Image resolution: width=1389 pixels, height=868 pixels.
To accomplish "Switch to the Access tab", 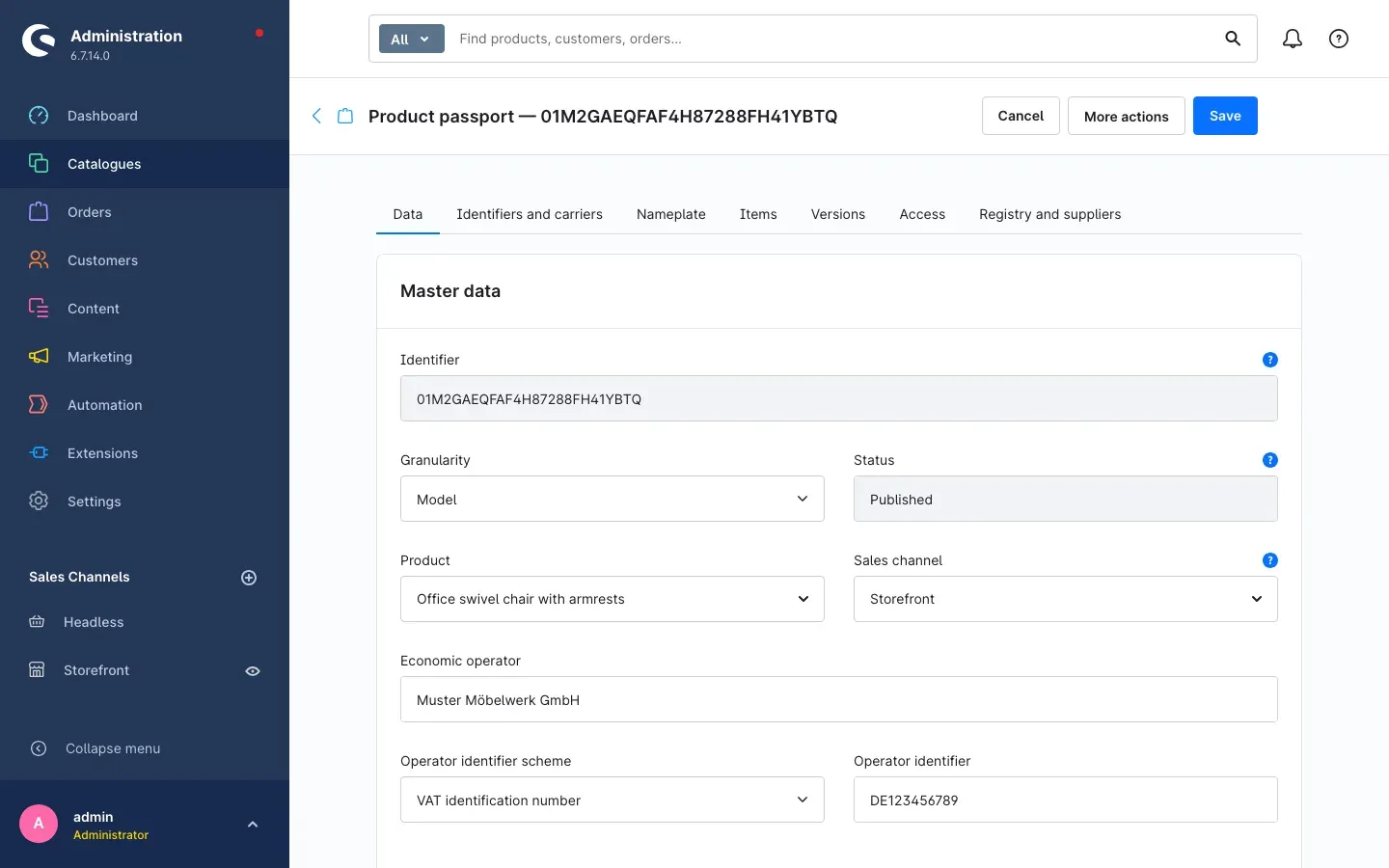I will pos(922,214).
